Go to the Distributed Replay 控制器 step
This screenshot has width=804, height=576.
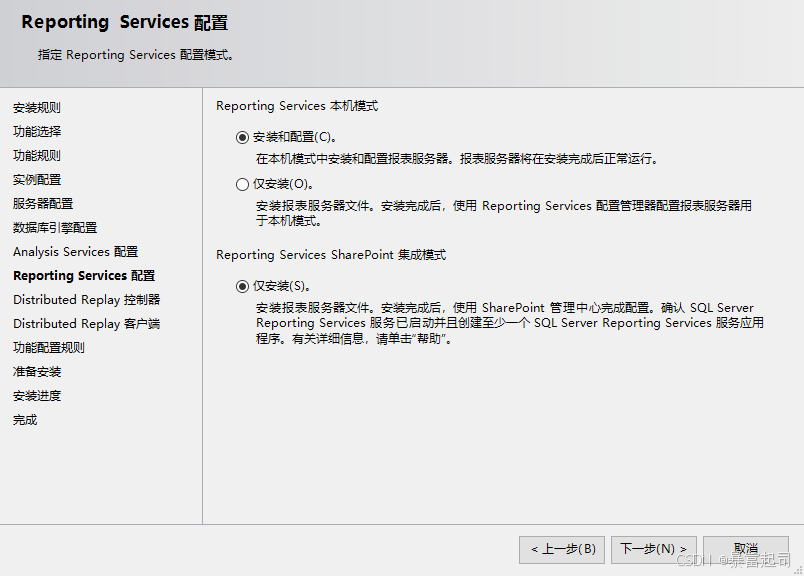[86, 300]
